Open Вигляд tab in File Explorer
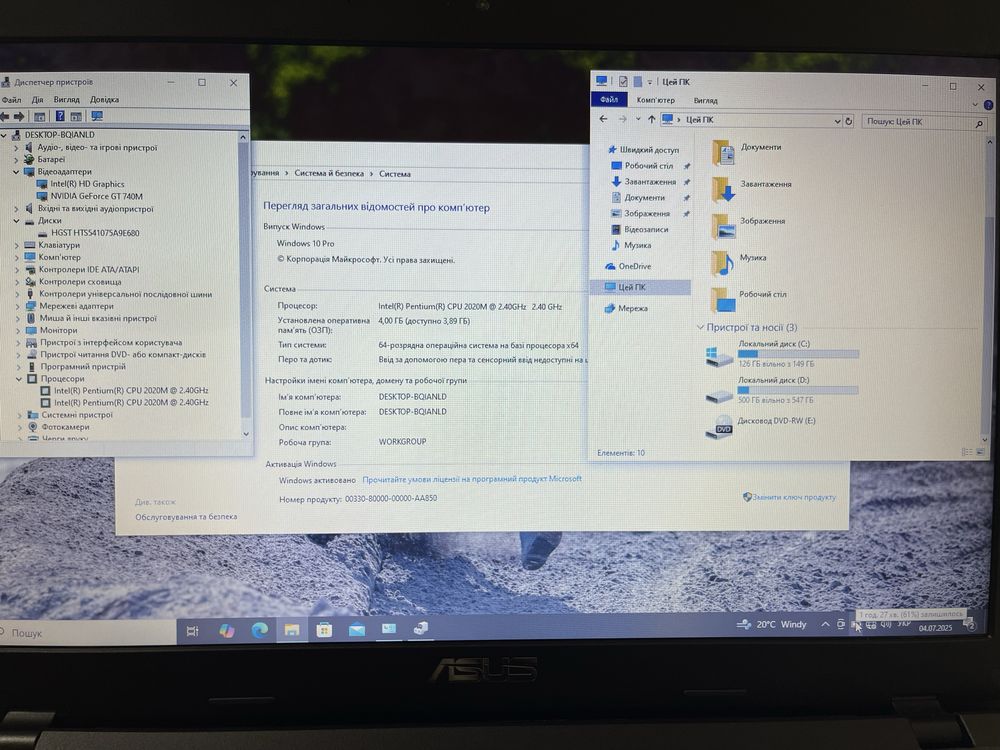Image resolution: width=1000 pixels, height=750 pixels. (x=705, y=100)
